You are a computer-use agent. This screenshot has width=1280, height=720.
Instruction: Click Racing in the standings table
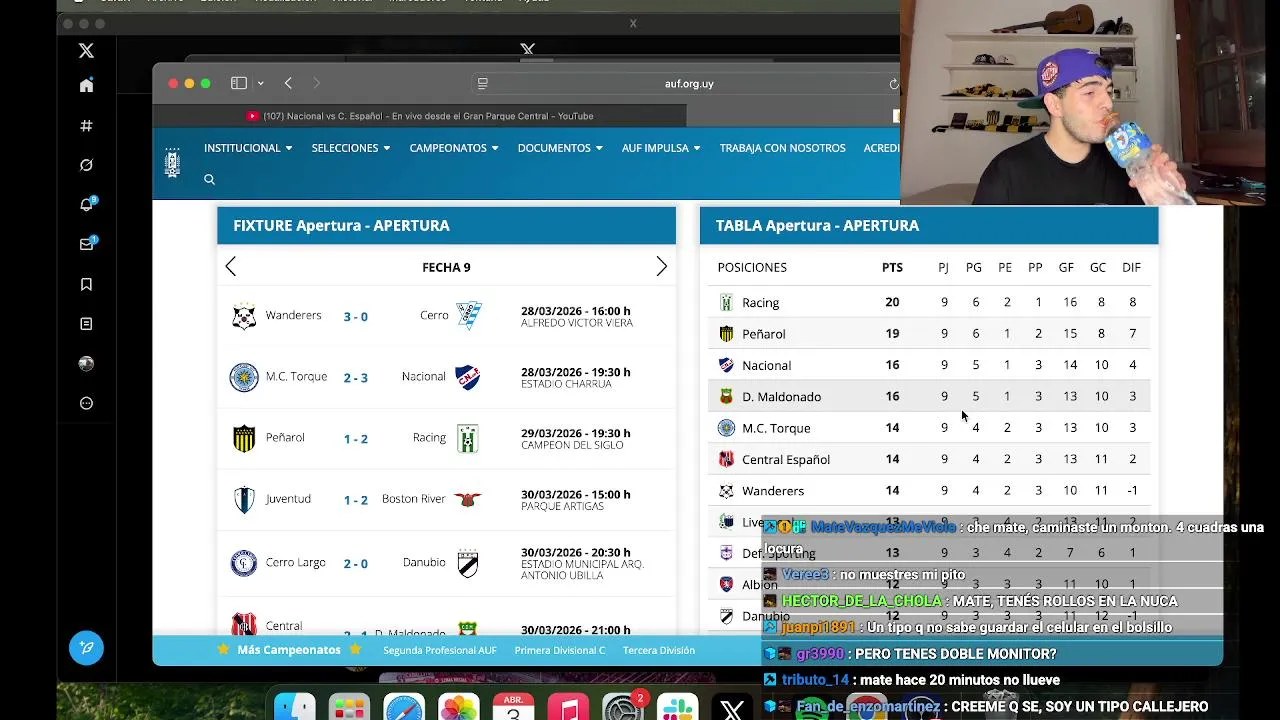click(x=760, y=303)
